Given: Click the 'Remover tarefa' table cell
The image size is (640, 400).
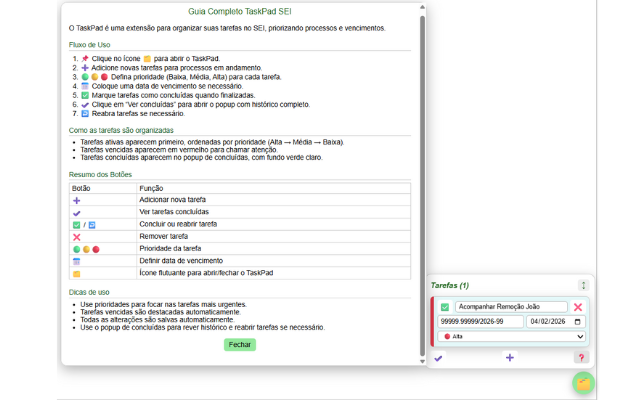Looking at the screenshot, I should 273,236.
